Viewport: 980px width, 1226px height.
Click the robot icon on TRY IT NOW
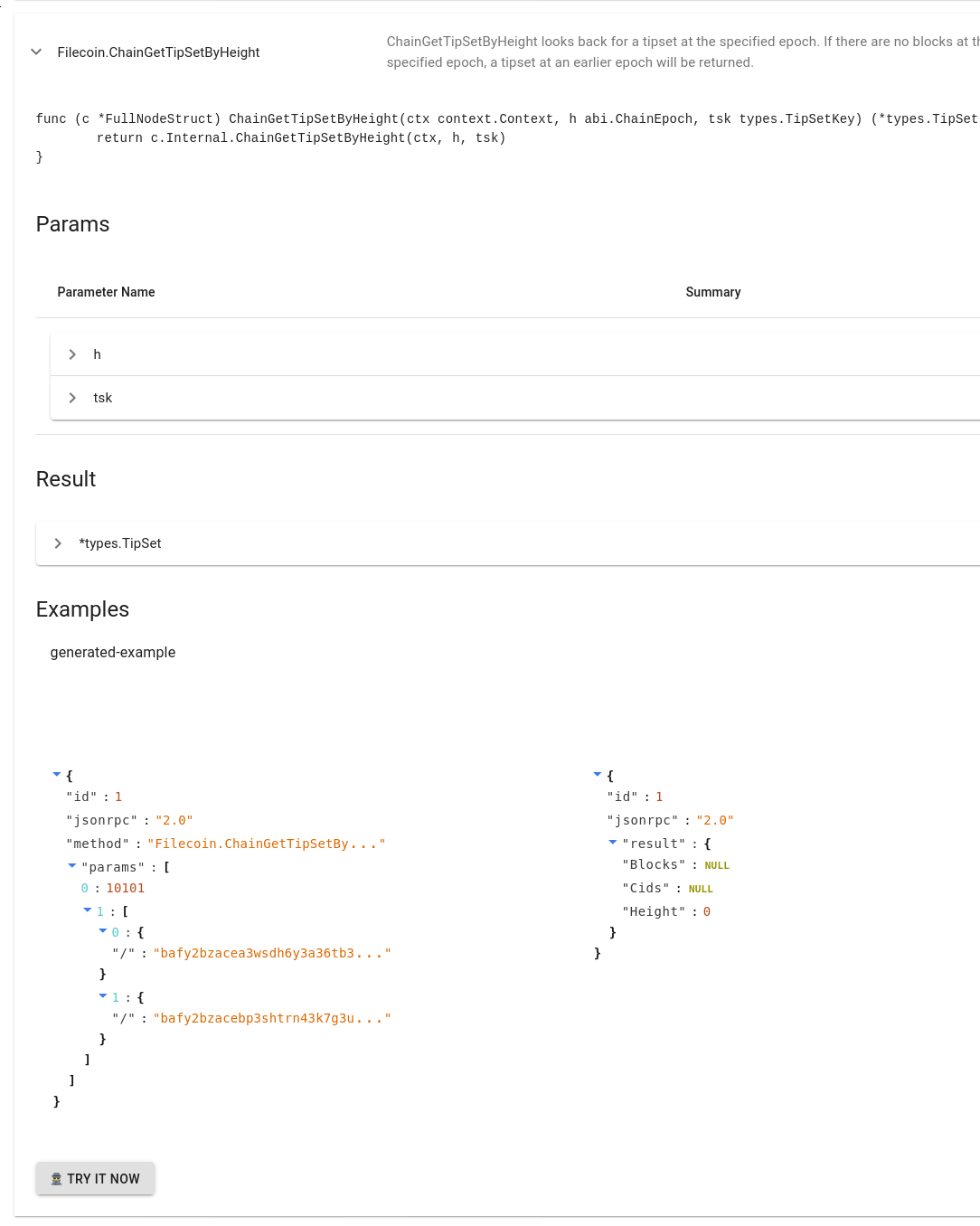pos(55,1178)
